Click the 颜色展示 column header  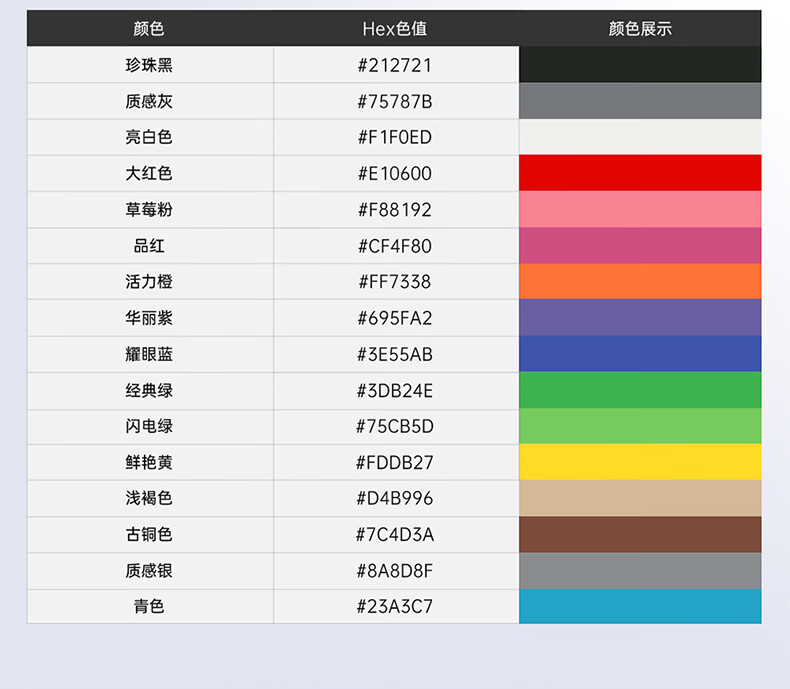pos(640,29)
